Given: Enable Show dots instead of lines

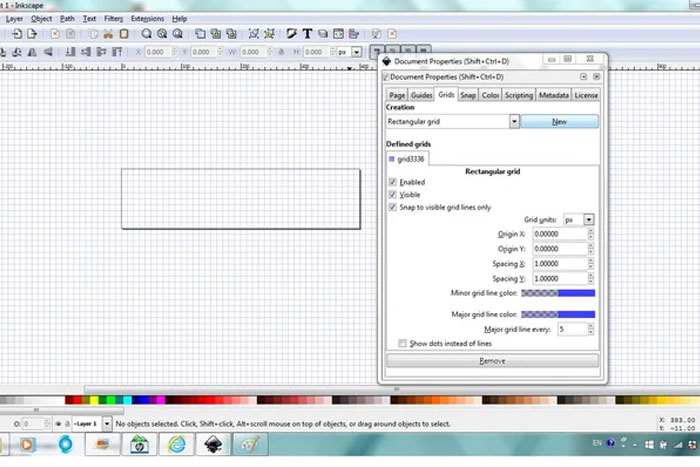Looking at the screenshot, I should 402,343.
